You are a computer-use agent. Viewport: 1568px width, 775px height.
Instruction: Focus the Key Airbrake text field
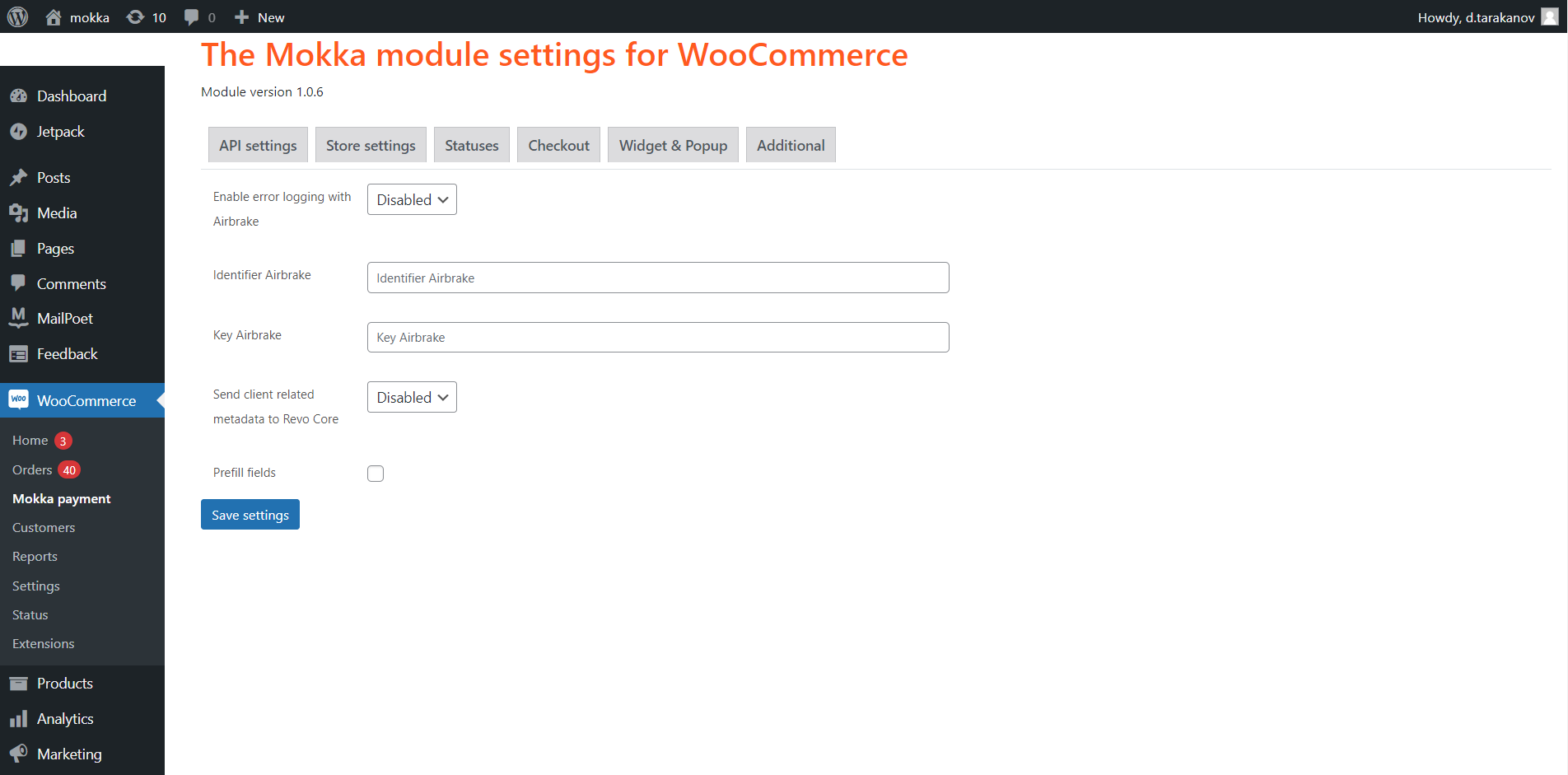coord(658,338)
